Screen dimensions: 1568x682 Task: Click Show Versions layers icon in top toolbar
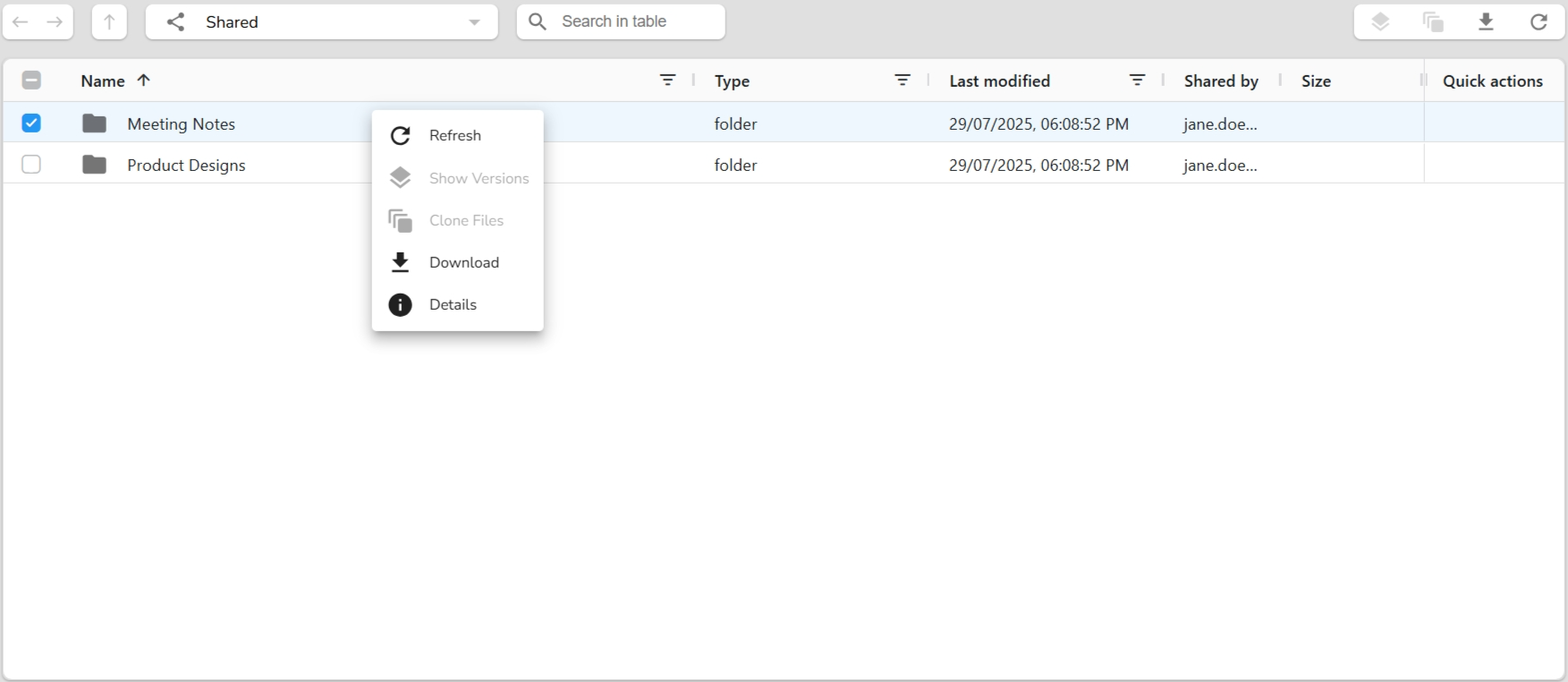[x=1380, y=21]
